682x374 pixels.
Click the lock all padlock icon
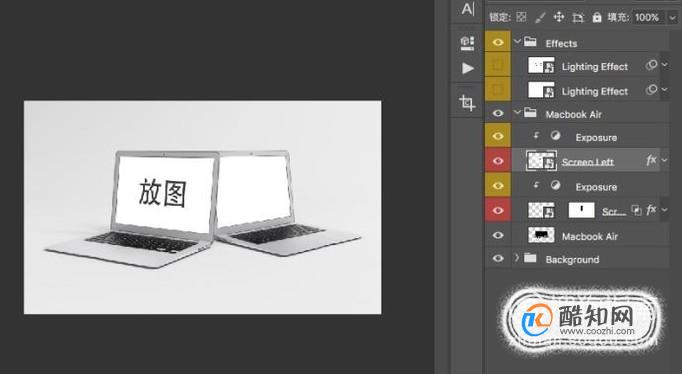(597, 17)
